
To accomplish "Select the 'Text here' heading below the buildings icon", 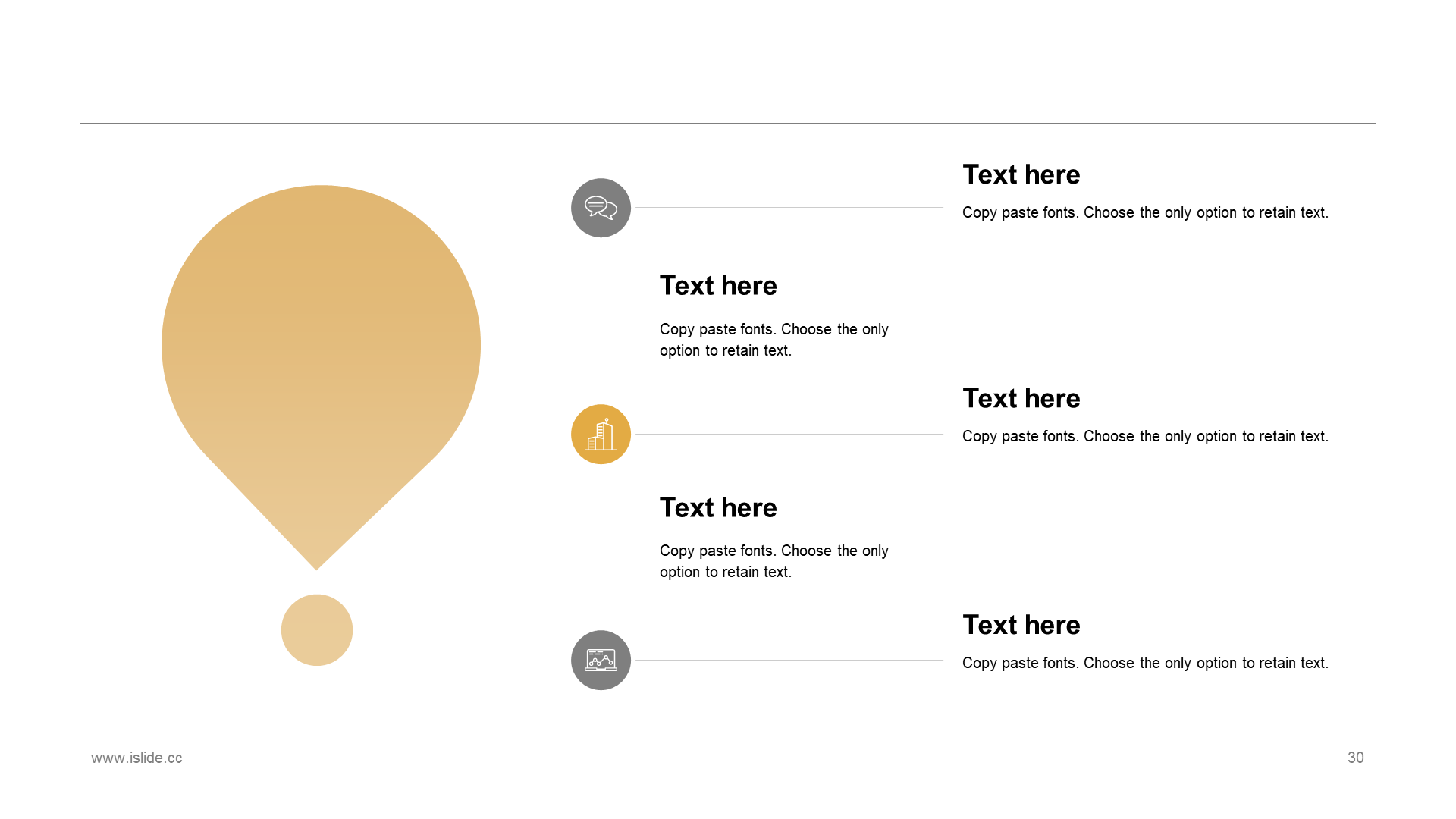I will 718,508.
